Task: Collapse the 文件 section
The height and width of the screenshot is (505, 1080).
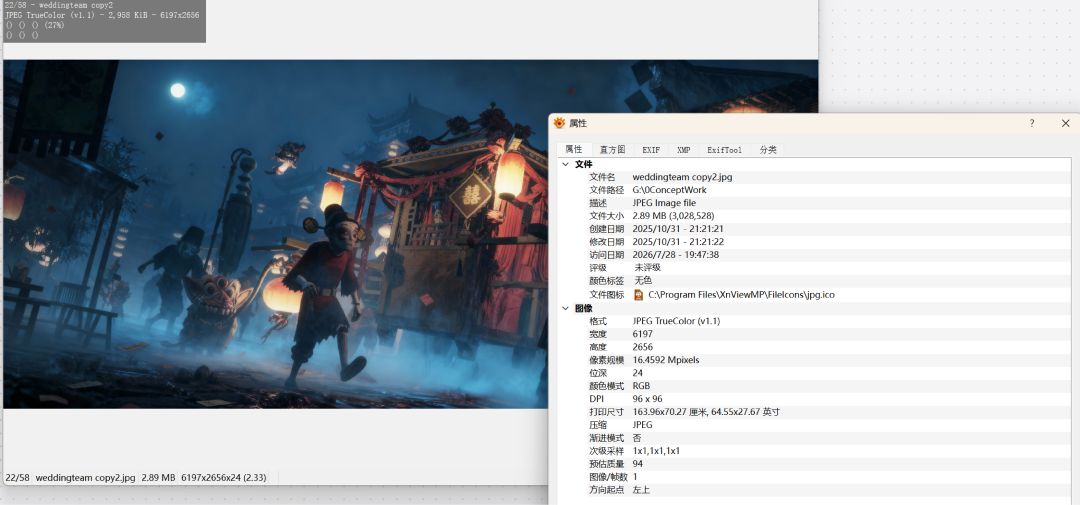Action: (565, 164)
